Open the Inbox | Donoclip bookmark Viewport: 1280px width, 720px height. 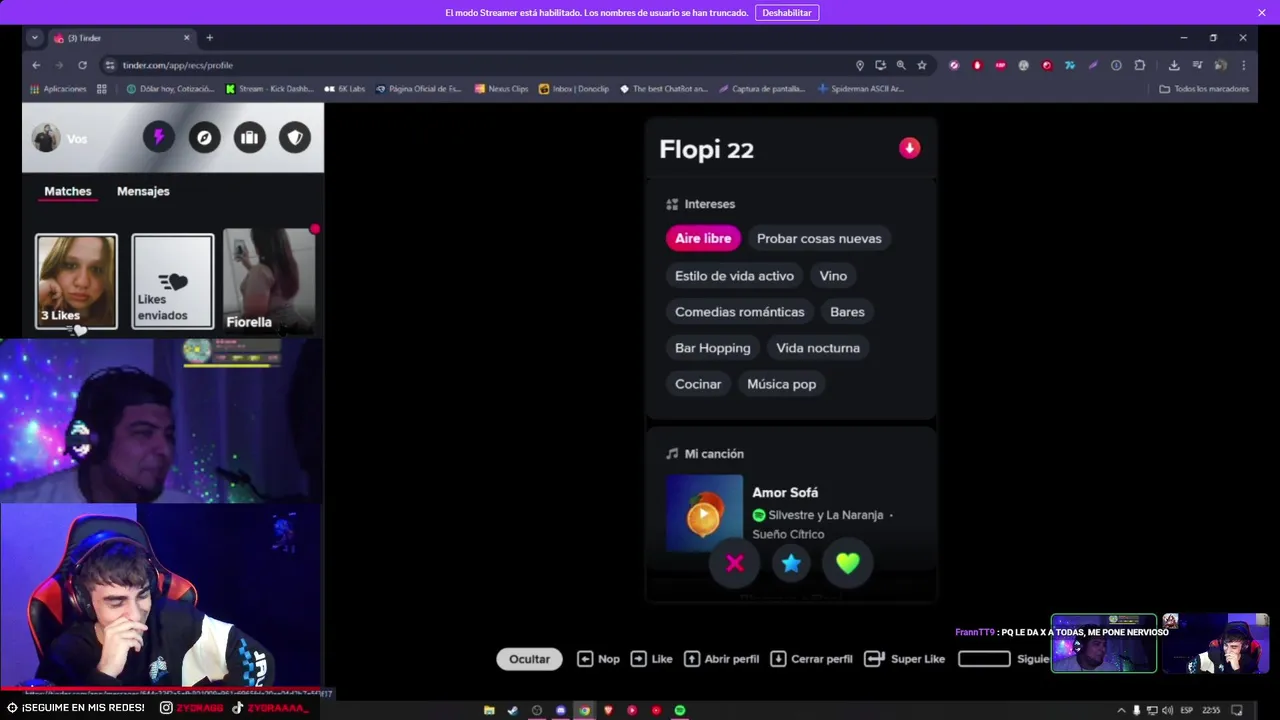pyautogui.click(x=574, y=89)
